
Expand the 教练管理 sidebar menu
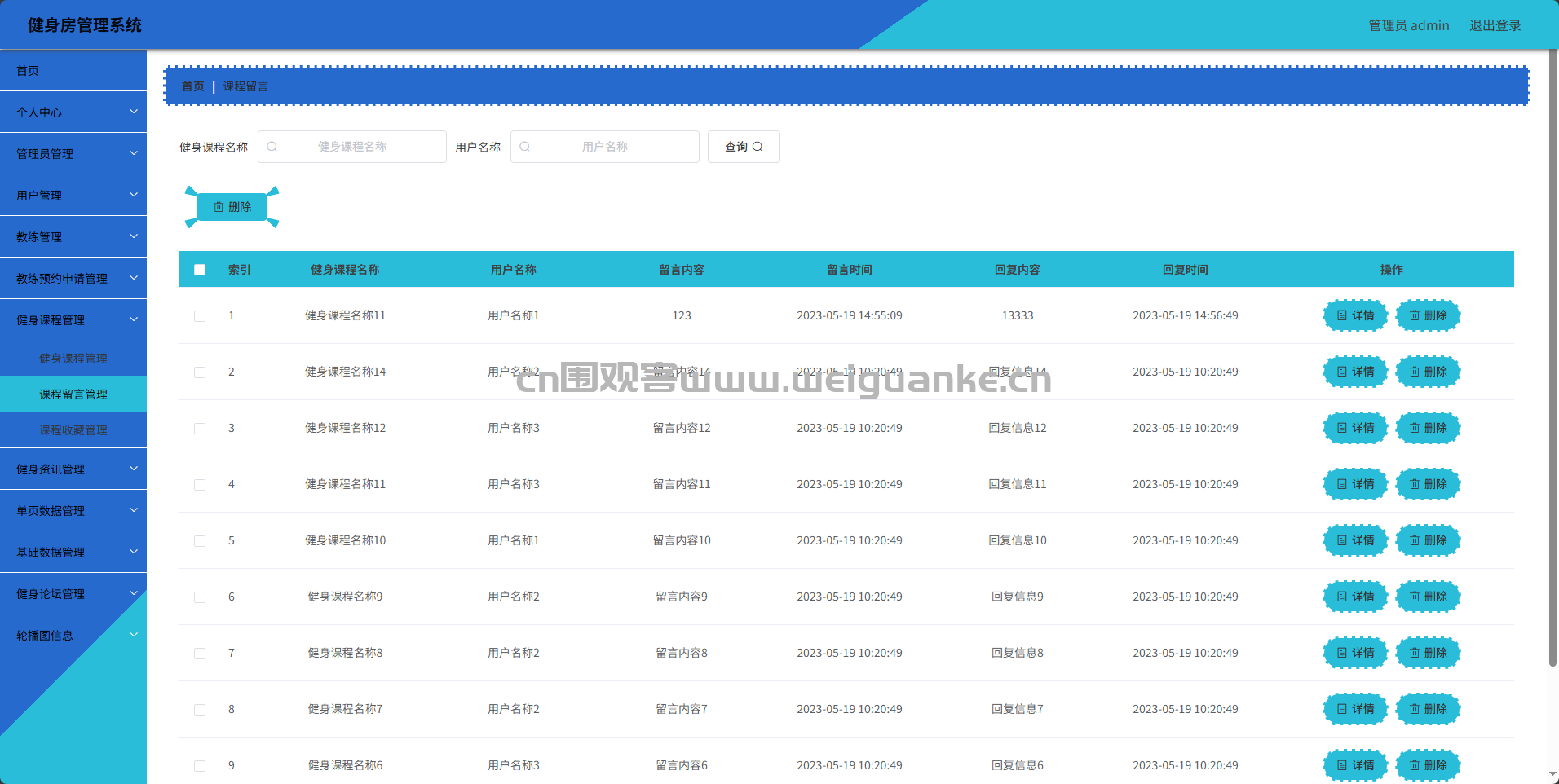(73, 236)
